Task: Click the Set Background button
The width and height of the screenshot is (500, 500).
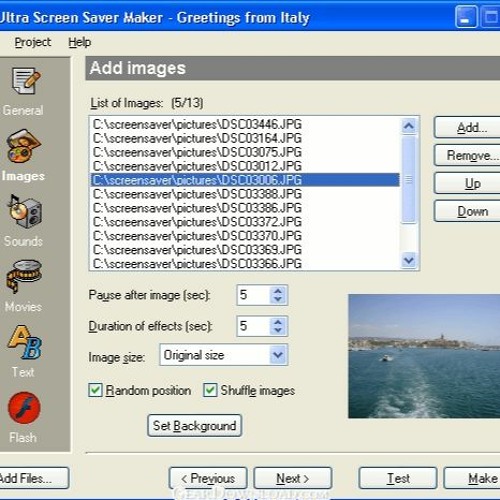Action: click(x=195, y=425)
